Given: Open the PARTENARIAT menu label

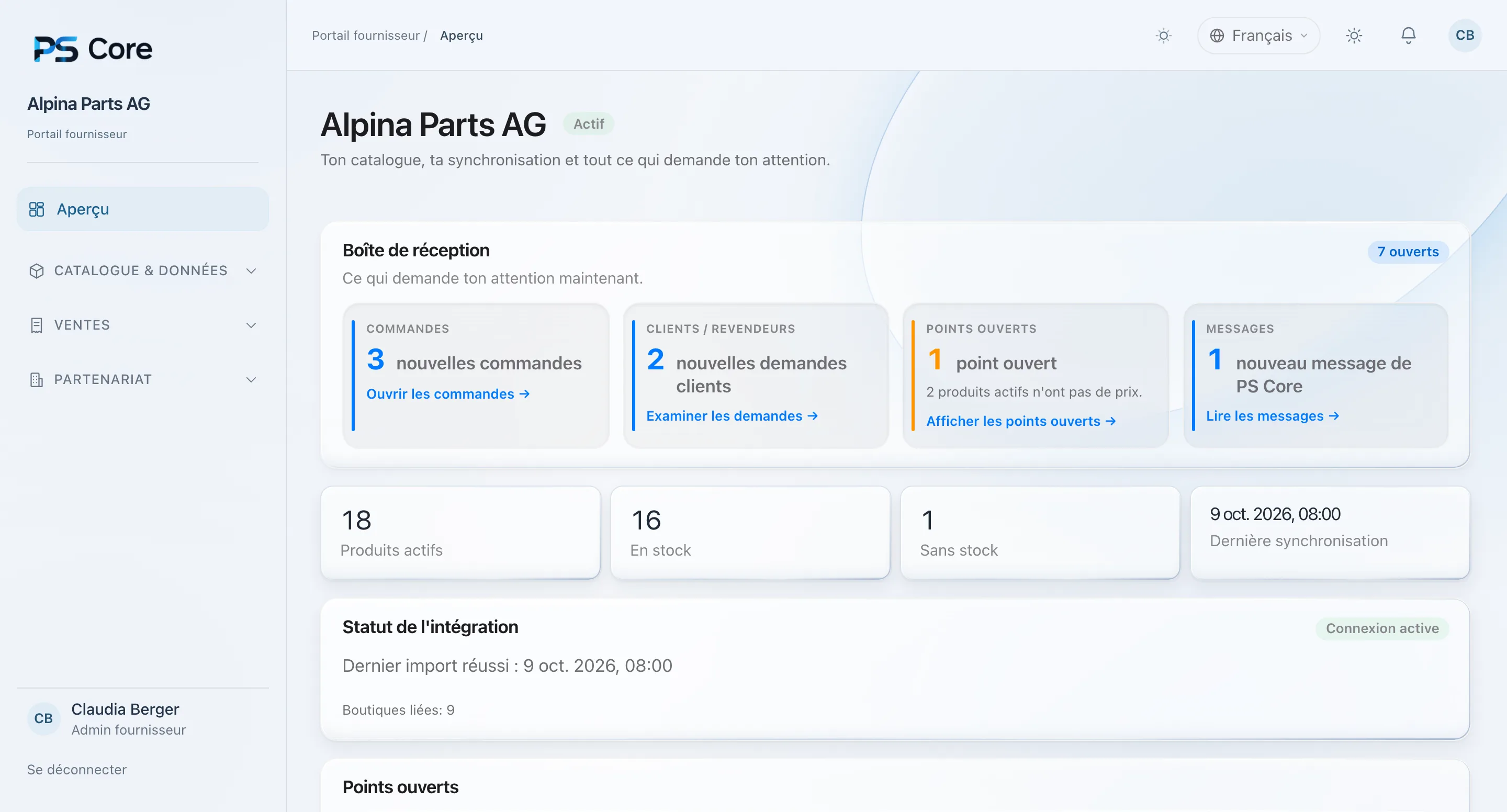Looking at the screenshot, I should tap(103, 380).
